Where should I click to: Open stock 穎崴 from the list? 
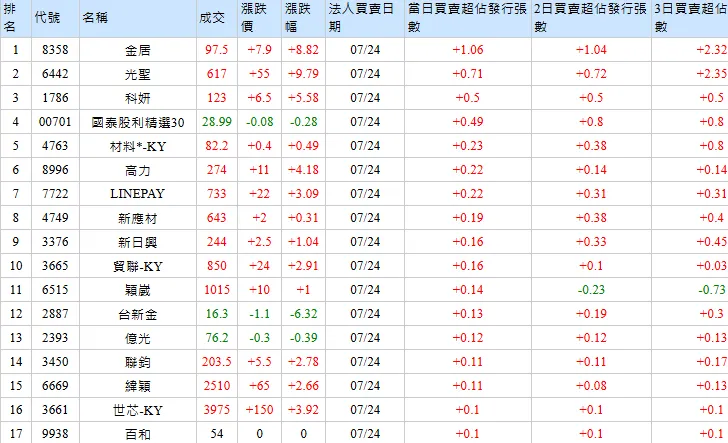coord(138,290)
